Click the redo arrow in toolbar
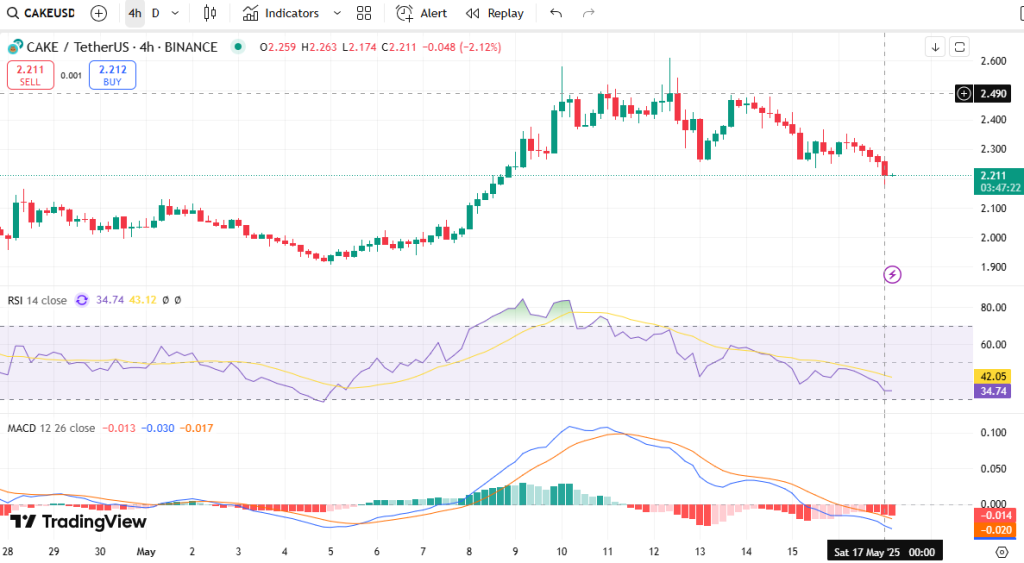1024x563 pixels. 589,13
